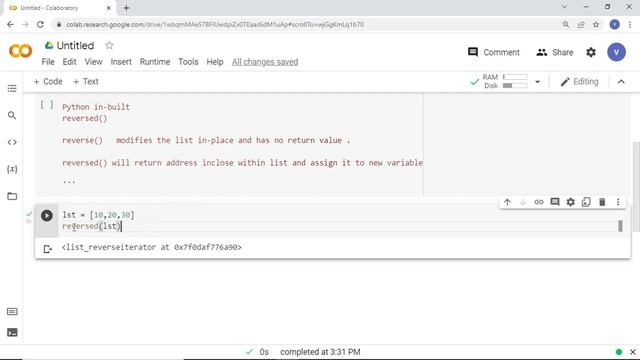Click the green connection status dot
Screen dimensions: 640x360
click(619, 352)
